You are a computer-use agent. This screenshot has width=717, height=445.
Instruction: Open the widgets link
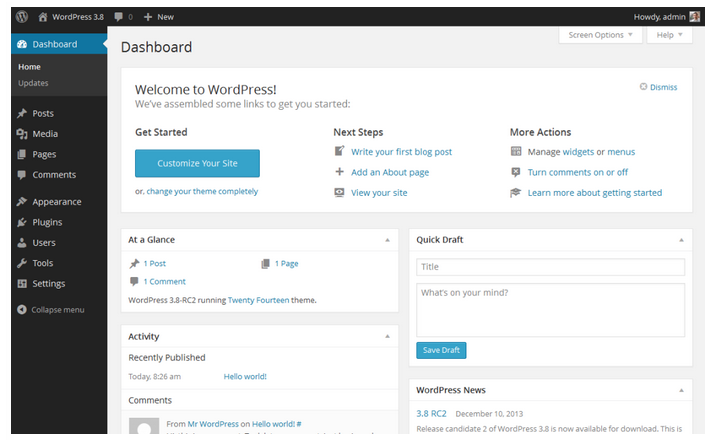point(578,152)
